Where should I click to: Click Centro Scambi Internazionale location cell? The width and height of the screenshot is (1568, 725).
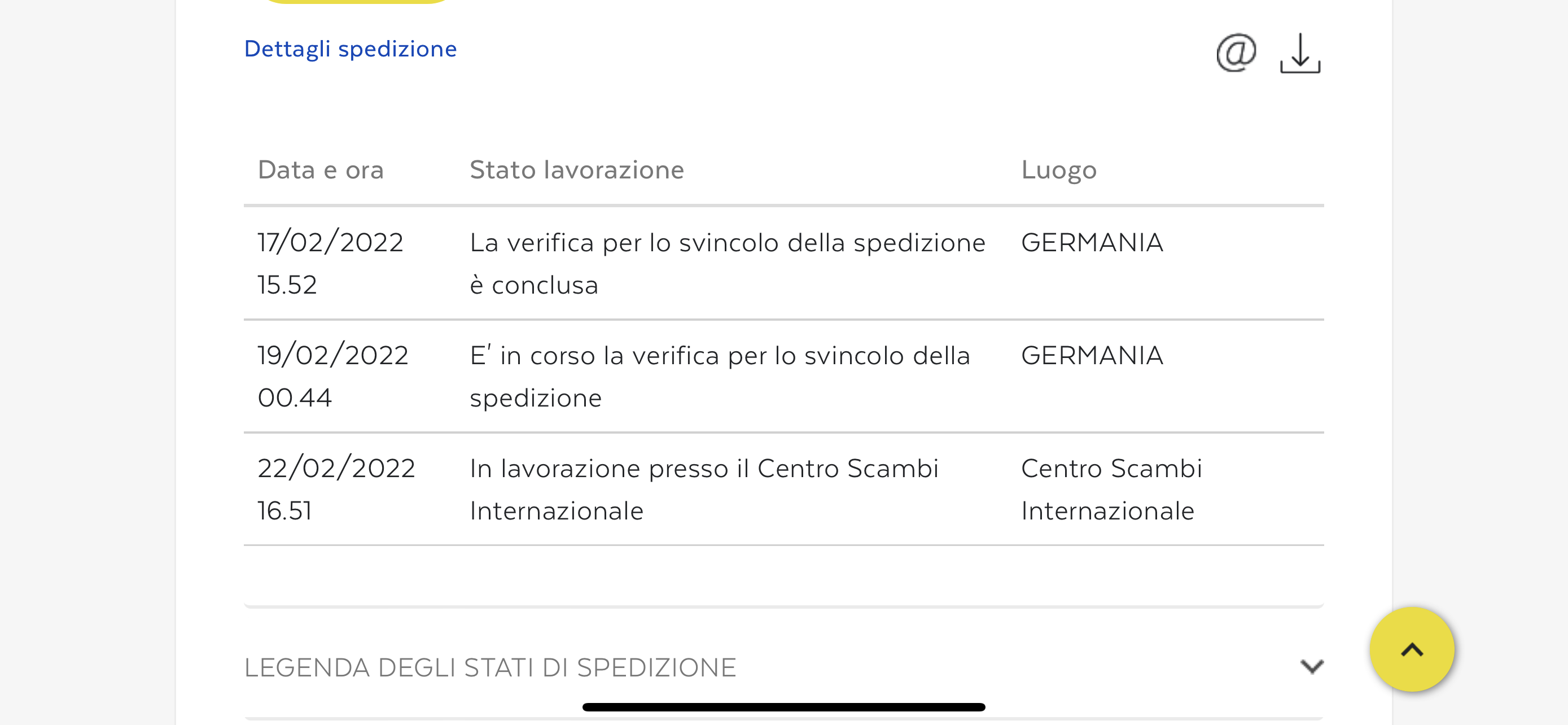1111,489
